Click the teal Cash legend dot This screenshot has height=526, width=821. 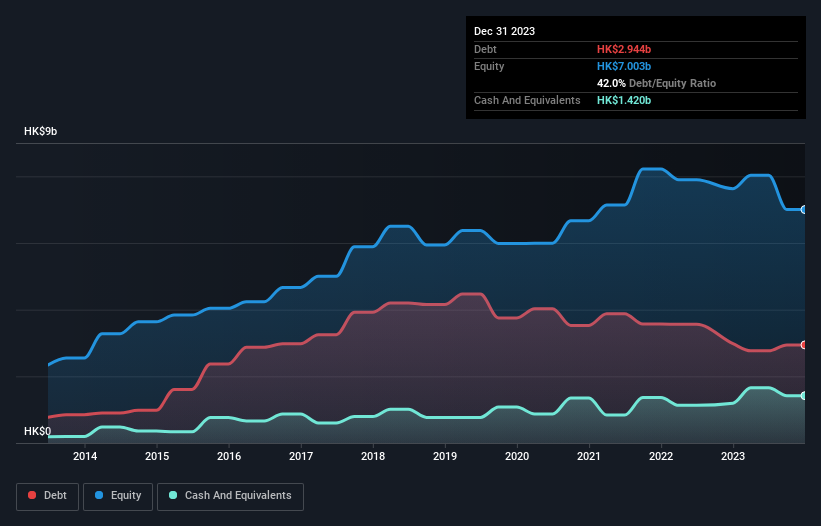pos(173,495)
